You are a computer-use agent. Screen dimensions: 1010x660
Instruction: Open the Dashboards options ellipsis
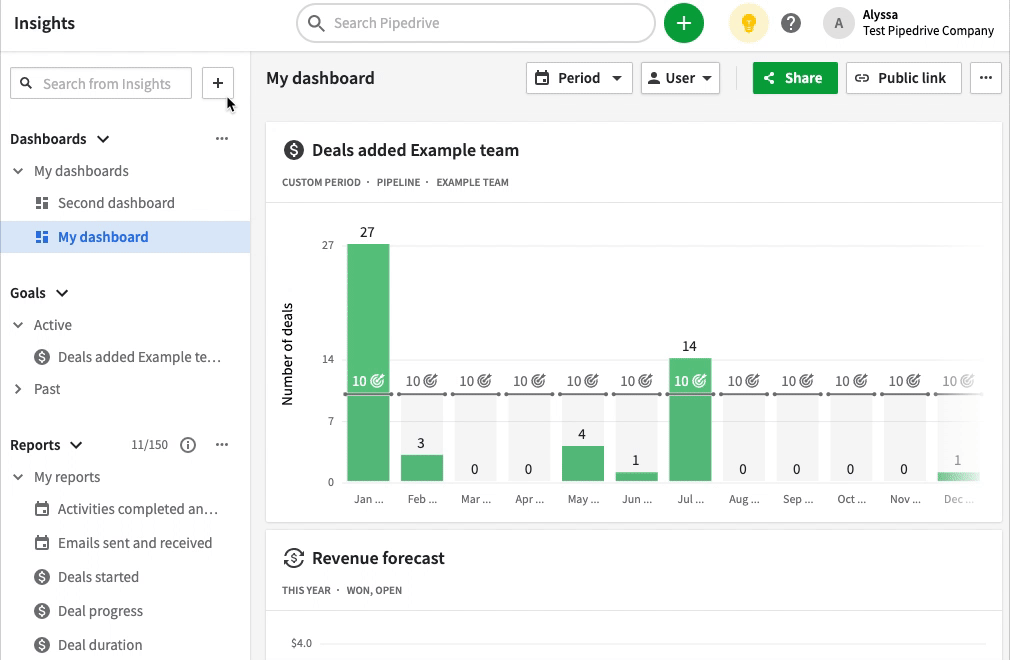click(x=221, y=138)
